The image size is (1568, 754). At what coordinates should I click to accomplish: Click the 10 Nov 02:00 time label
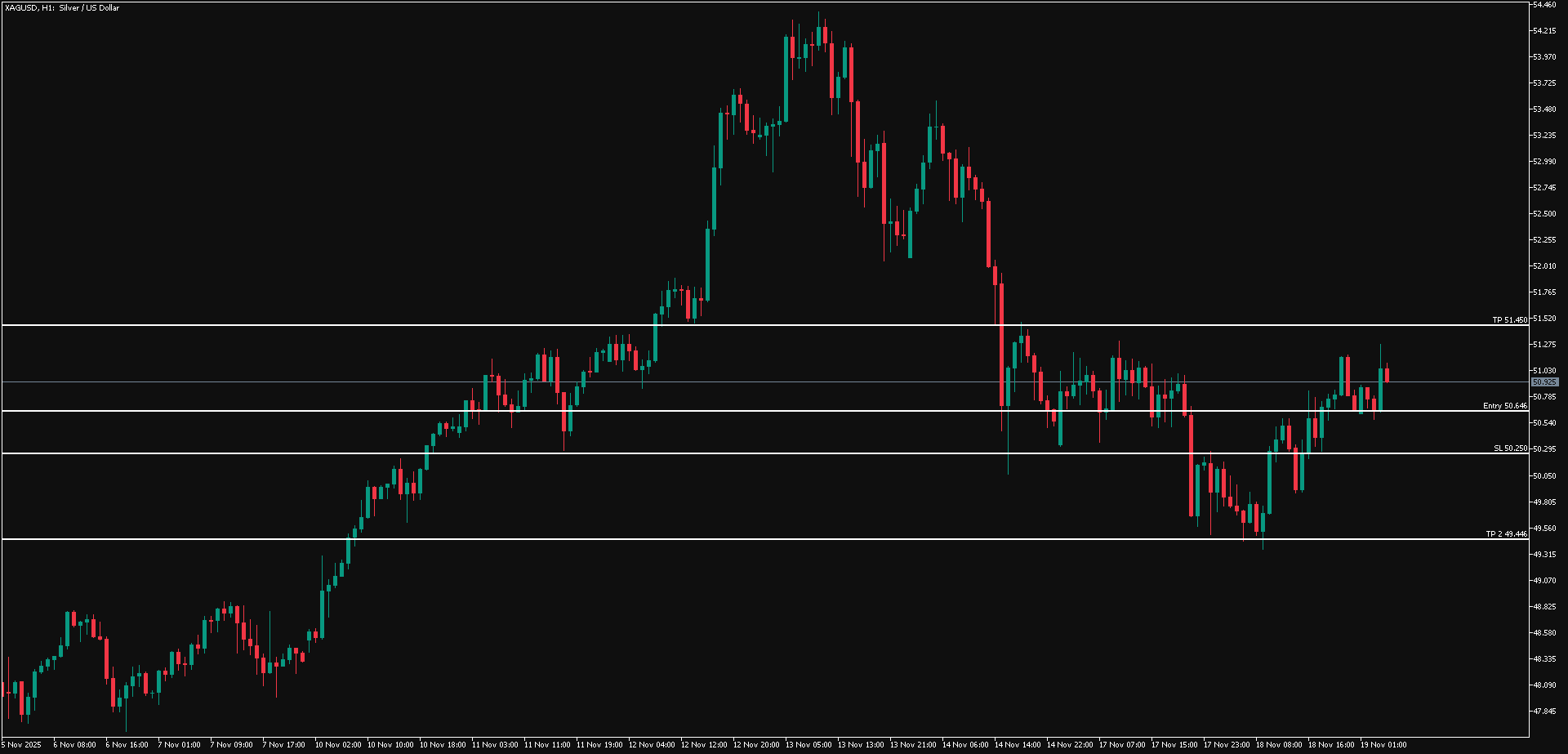pos(337,745)
